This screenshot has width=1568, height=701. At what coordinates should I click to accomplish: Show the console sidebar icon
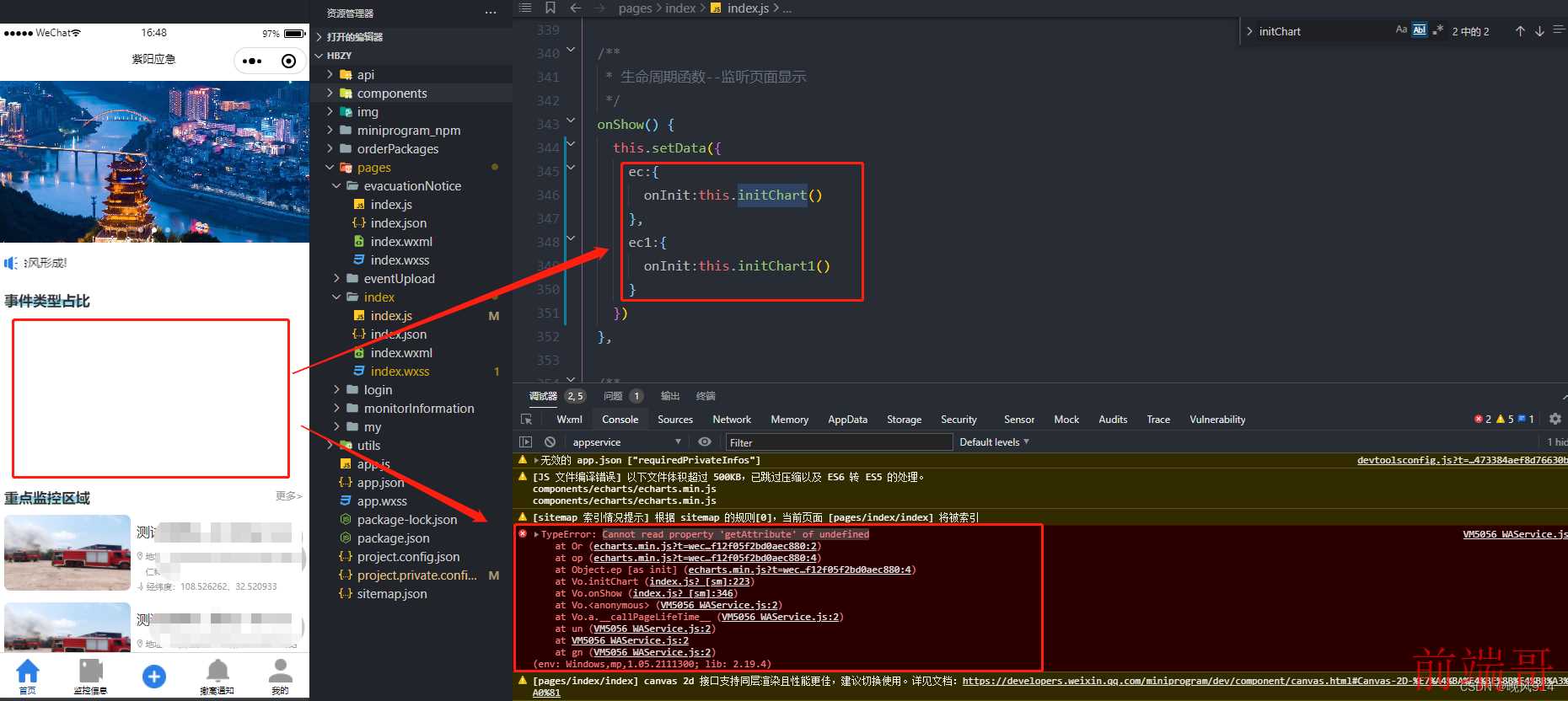526,441
